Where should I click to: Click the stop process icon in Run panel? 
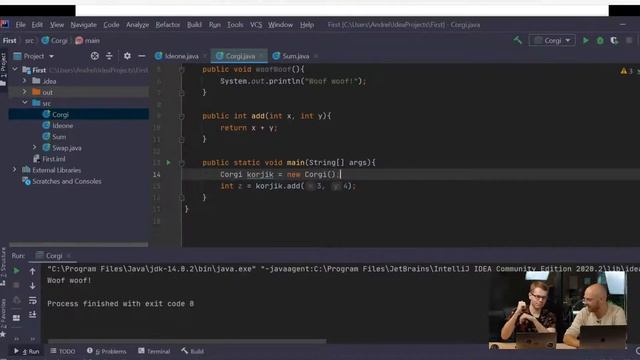16,285
